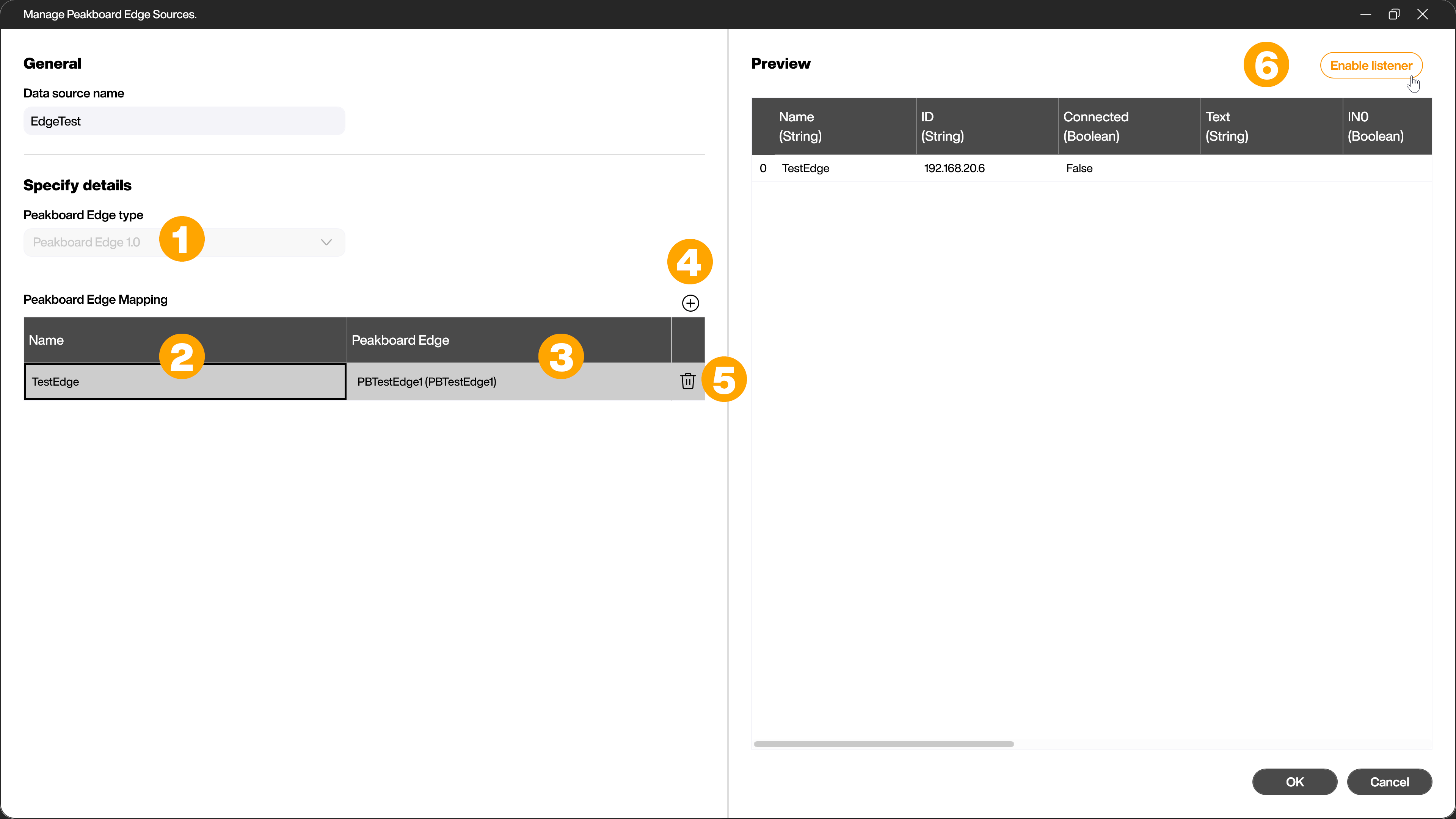Restore down the dialog window
Screen dimensions: 1456x819
1394,14
